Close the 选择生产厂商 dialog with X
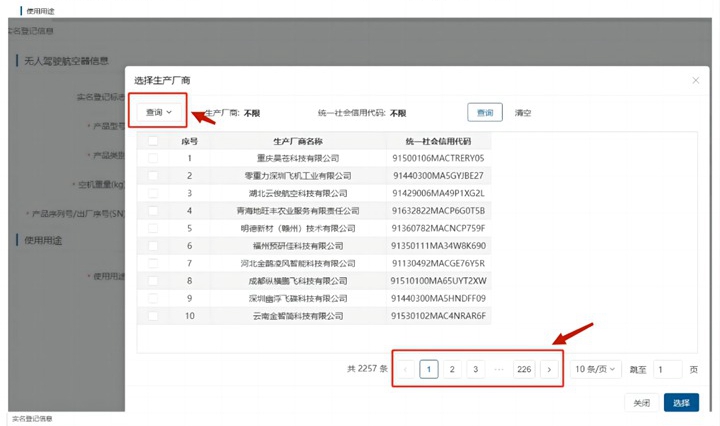720x426 pixels. (695, 80)
